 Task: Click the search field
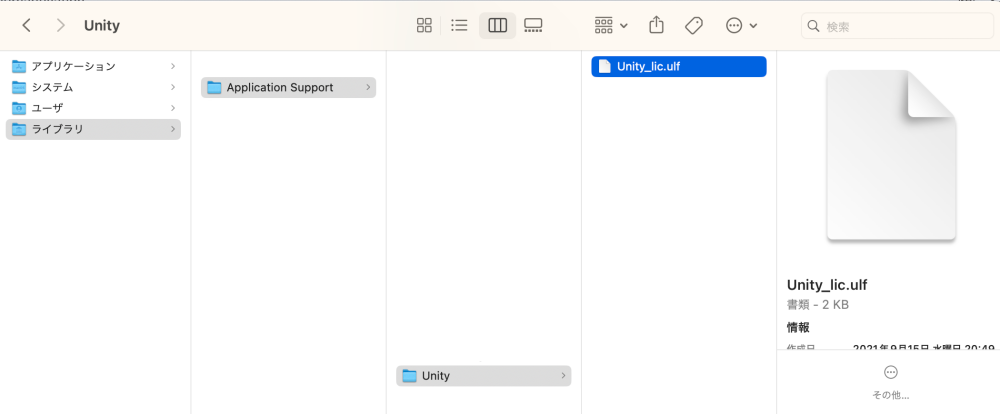click(x=897, y=26)
